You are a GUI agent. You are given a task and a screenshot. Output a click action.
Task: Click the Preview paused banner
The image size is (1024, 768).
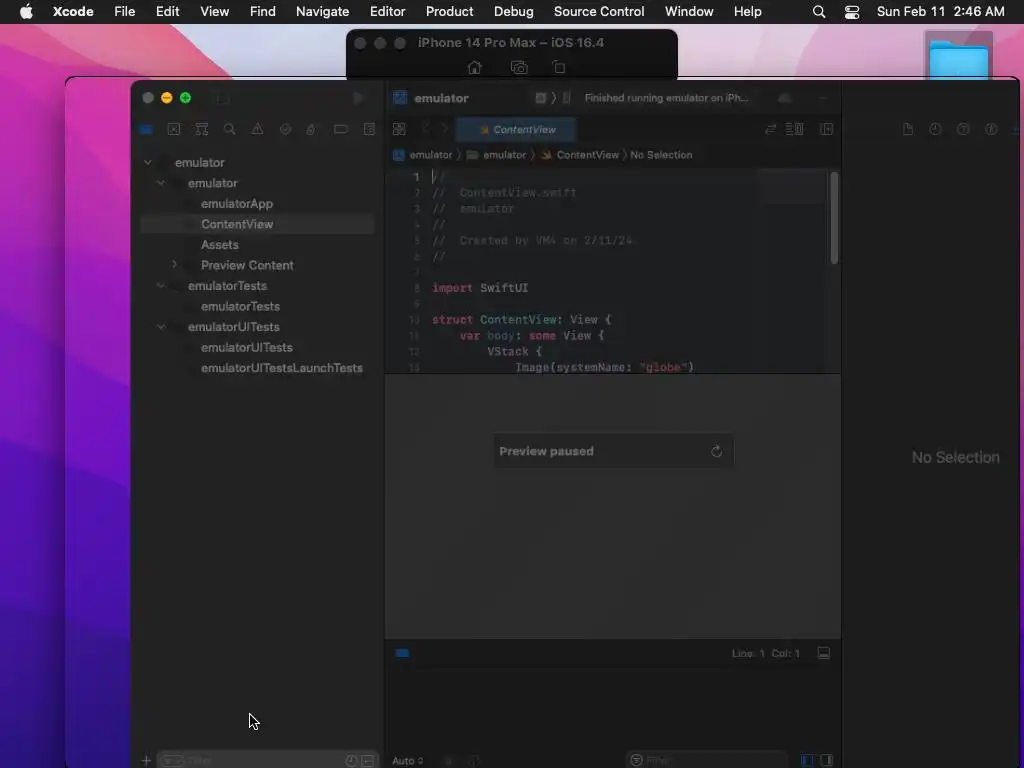(613, 451)
